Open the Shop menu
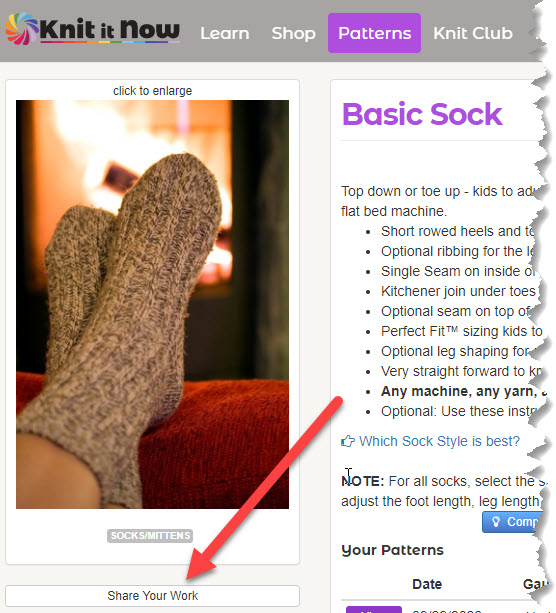 tap(294, 33)
